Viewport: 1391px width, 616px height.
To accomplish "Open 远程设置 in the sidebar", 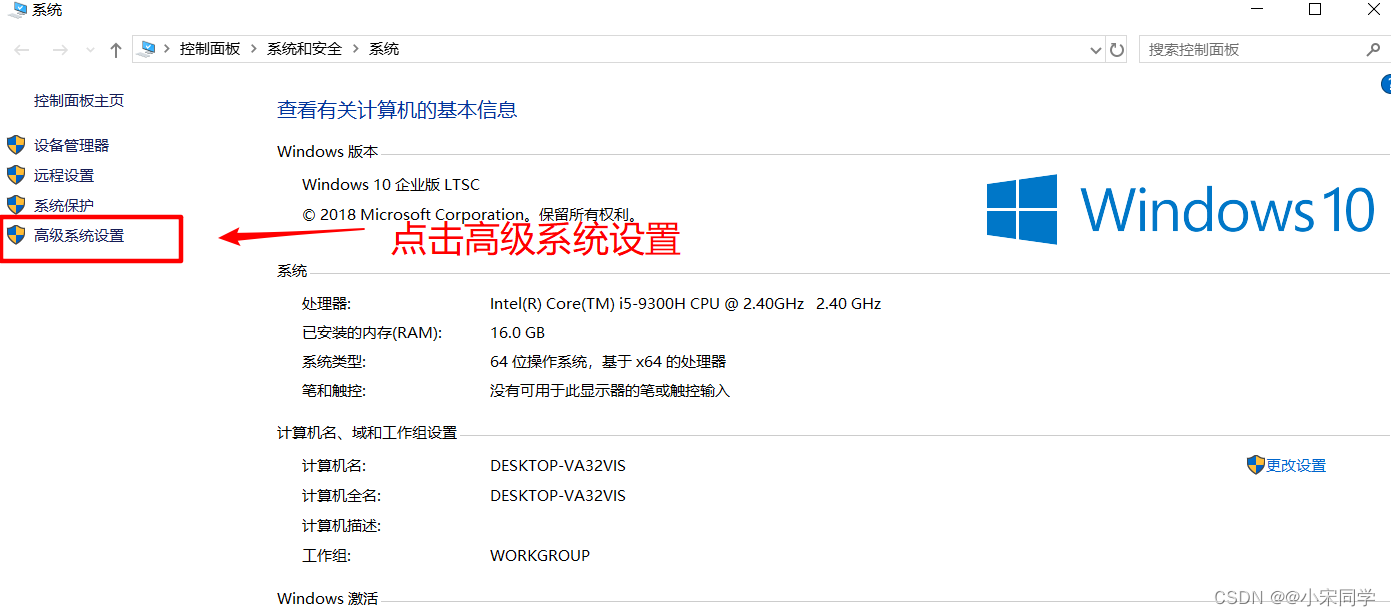I will click(64, 176).
